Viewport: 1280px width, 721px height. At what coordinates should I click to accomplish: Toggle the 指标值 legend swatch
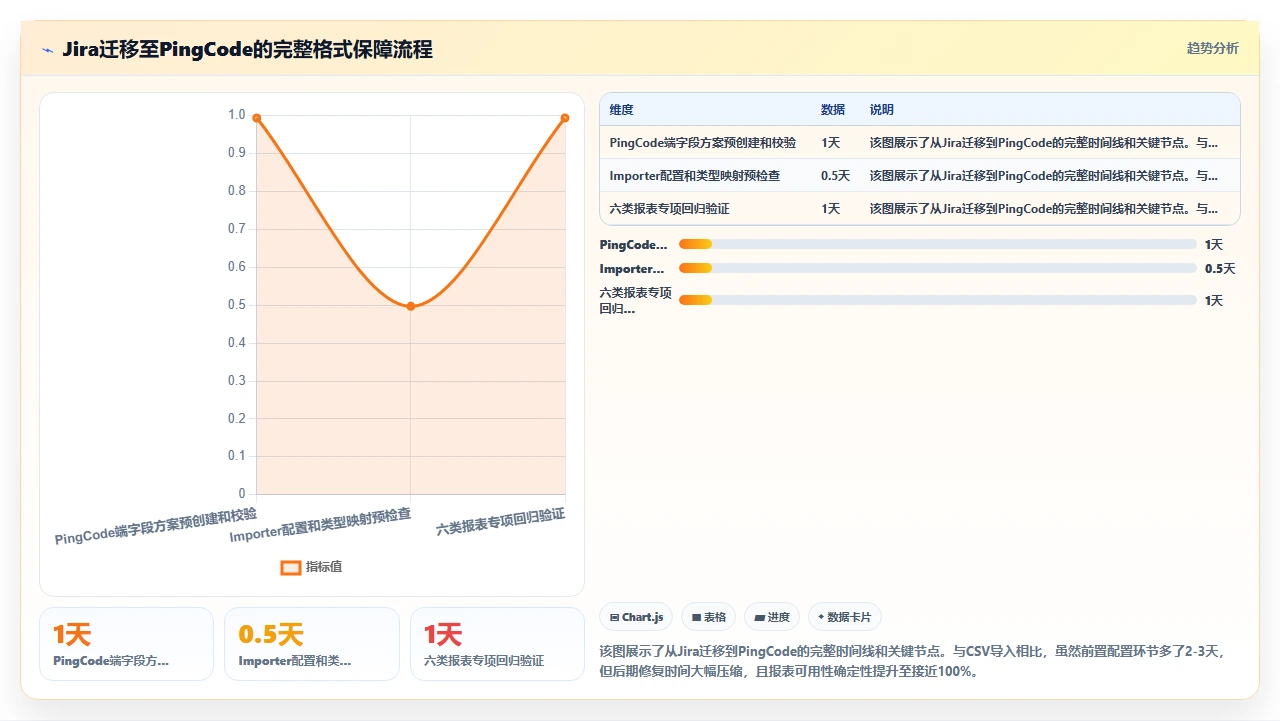pos(291,567)
